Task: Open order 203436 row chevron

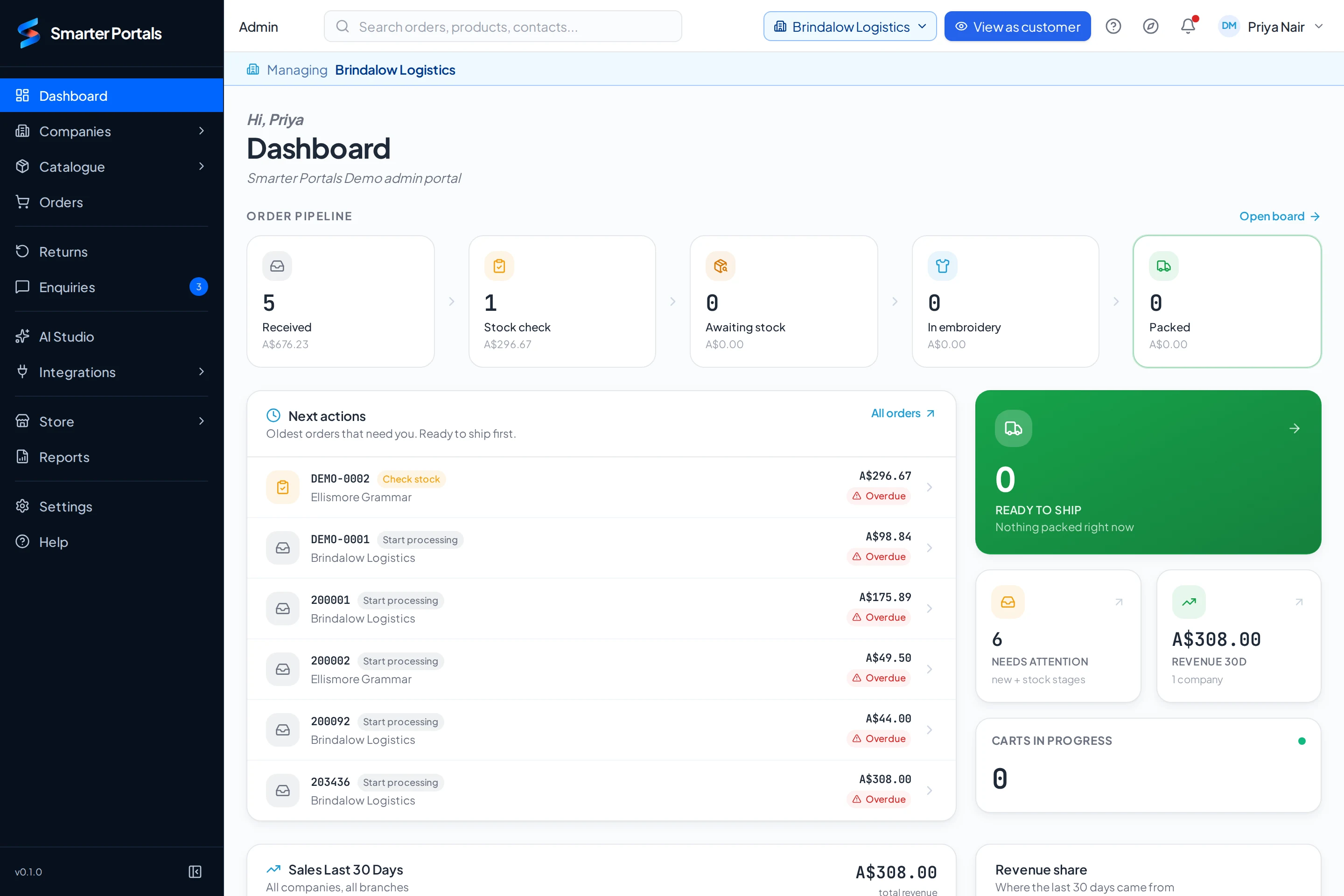Action: pyautogui.click(x=929, y=790)
